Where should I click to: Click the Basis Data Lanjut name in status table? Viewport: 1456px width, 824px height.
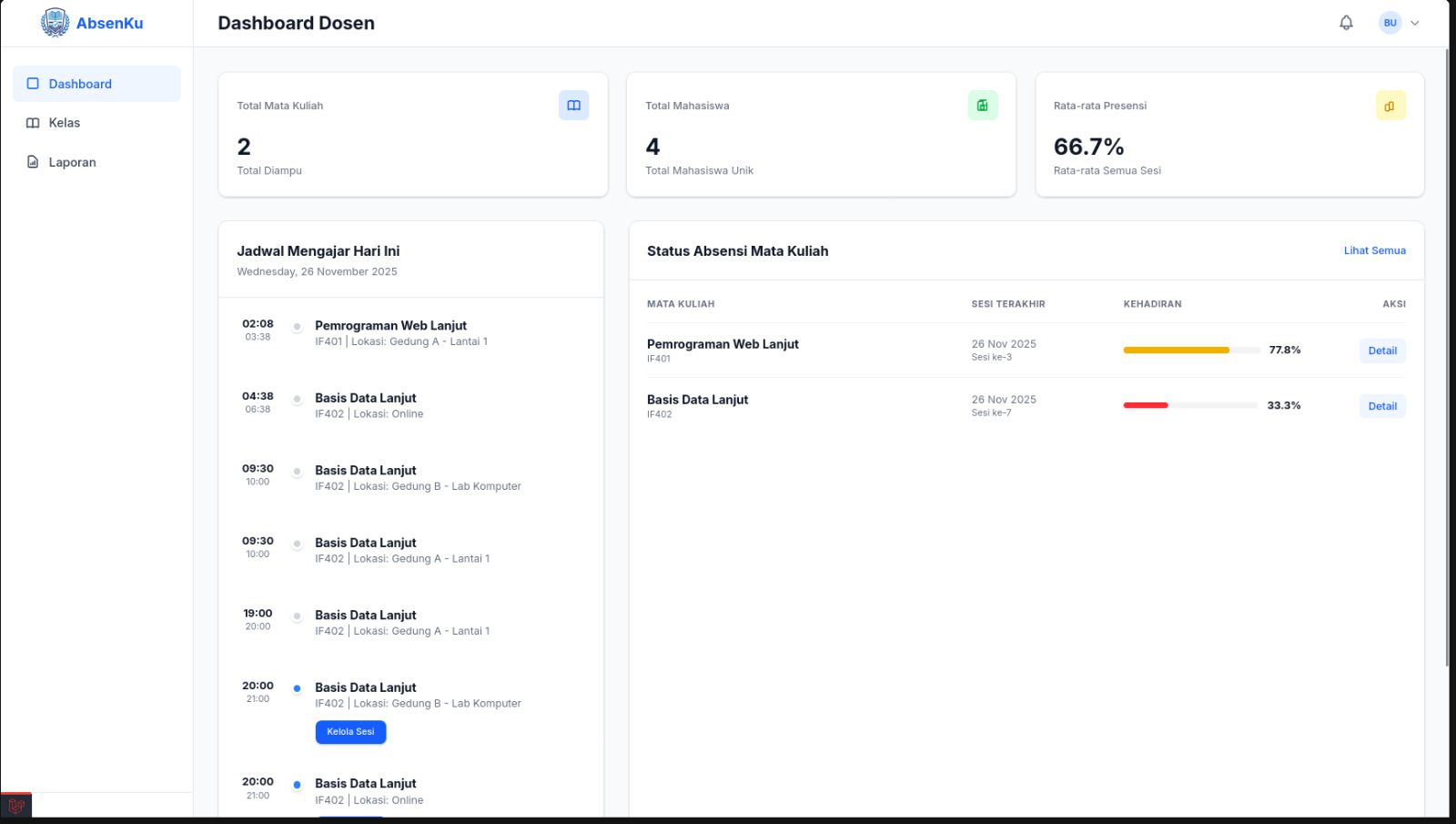click(697, 400)
